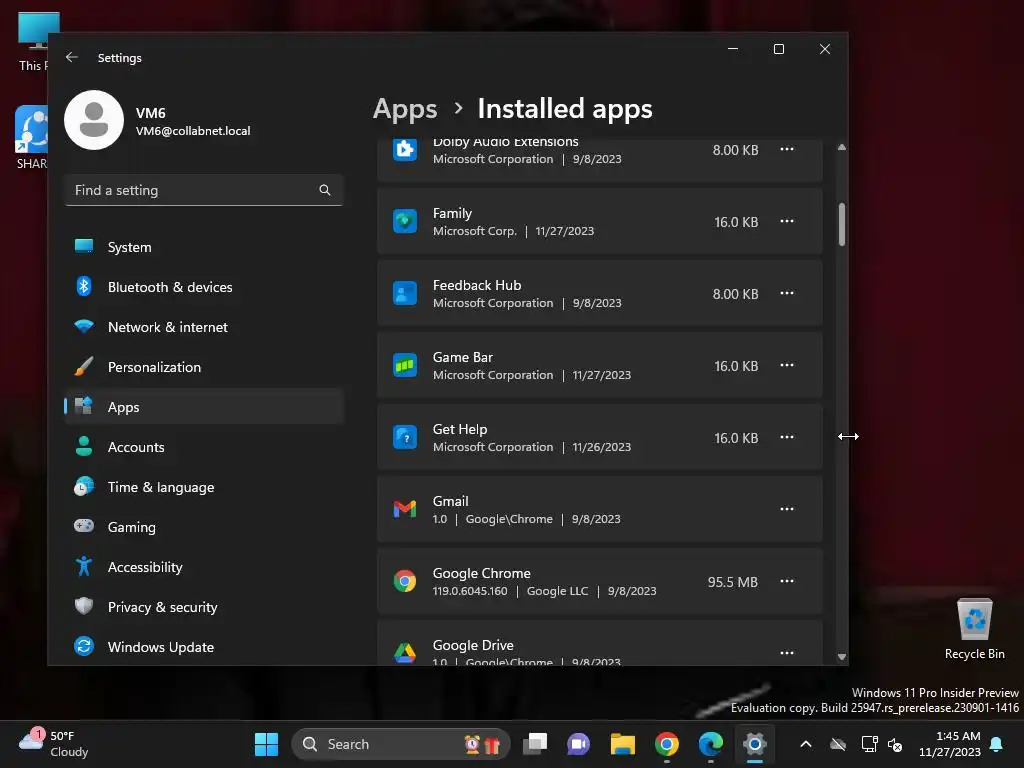Viewport: 1024px width, 768px height.
Task: Click the Feedback Hub app icon
Action: point(405,293)
